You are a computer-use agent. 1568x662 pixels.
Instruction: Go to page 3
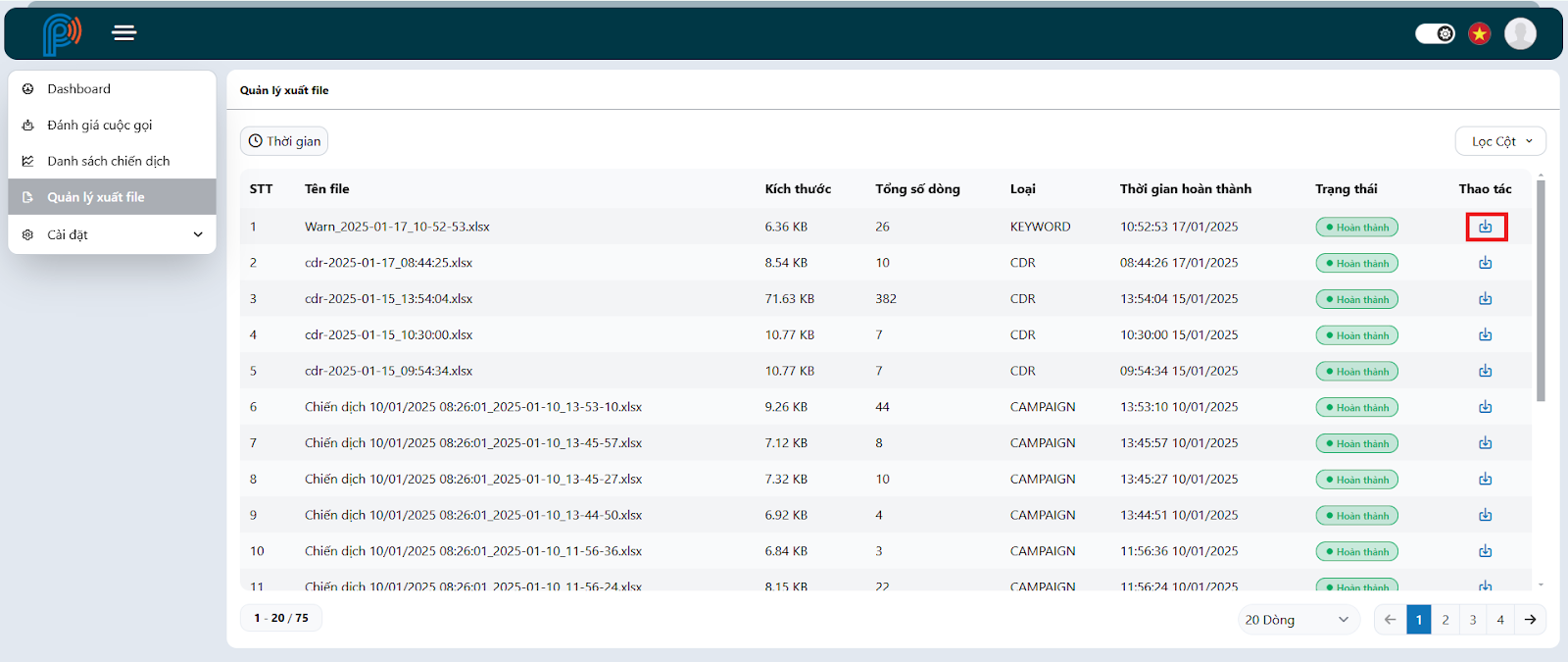(x=1473, y=620)
